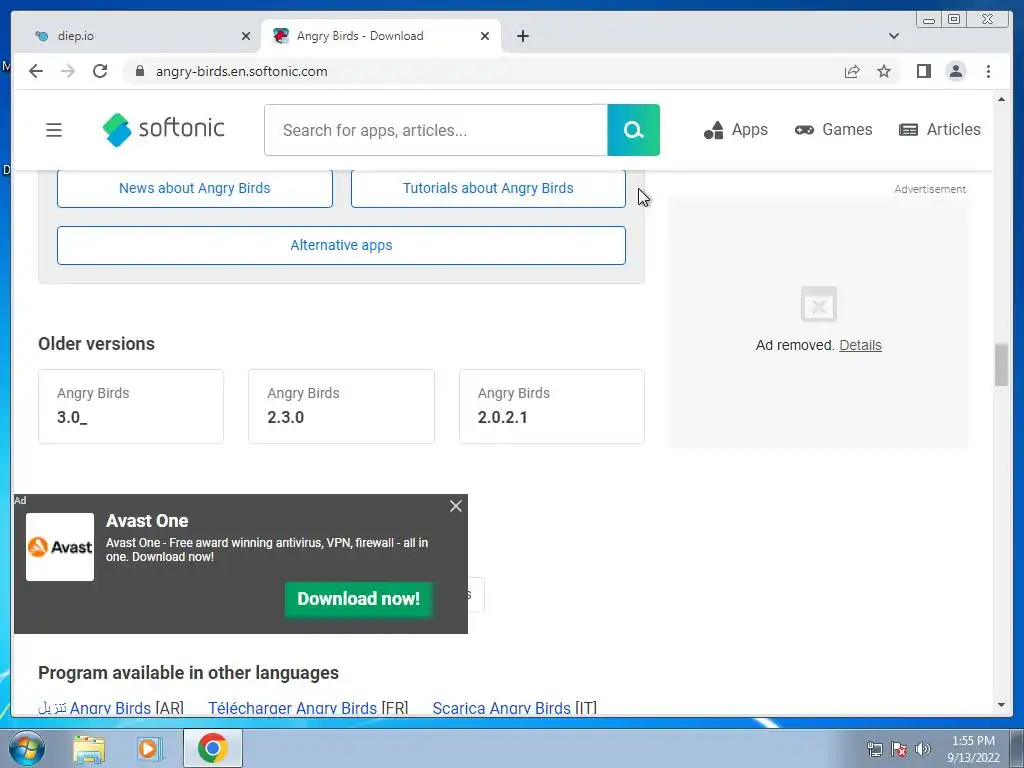Viewport: 1024px width, 768px height.
Task: Click the network icon in system tray
Action: [874, 749]
